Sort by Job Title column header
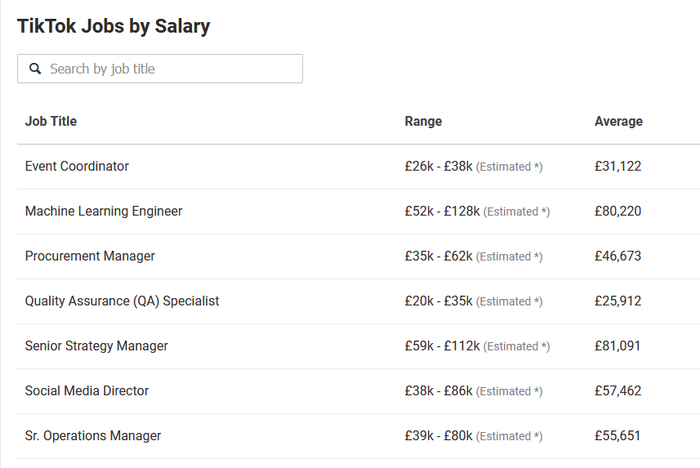Image resolution: width=700 pixels, height=468 pixels. click(51, 122)
